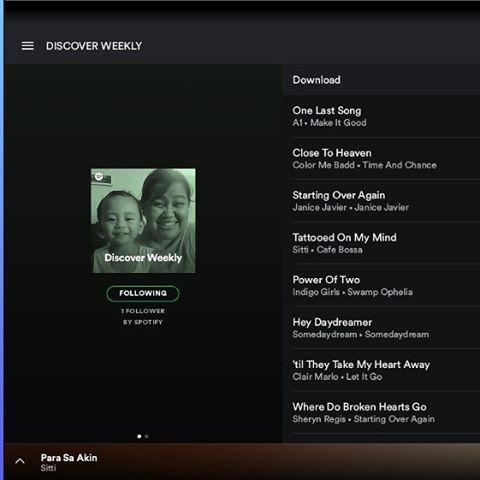Open the hamburger navigation menu
Image resolution: width=480 pixels, height=480 pixels.
(28, 46)
